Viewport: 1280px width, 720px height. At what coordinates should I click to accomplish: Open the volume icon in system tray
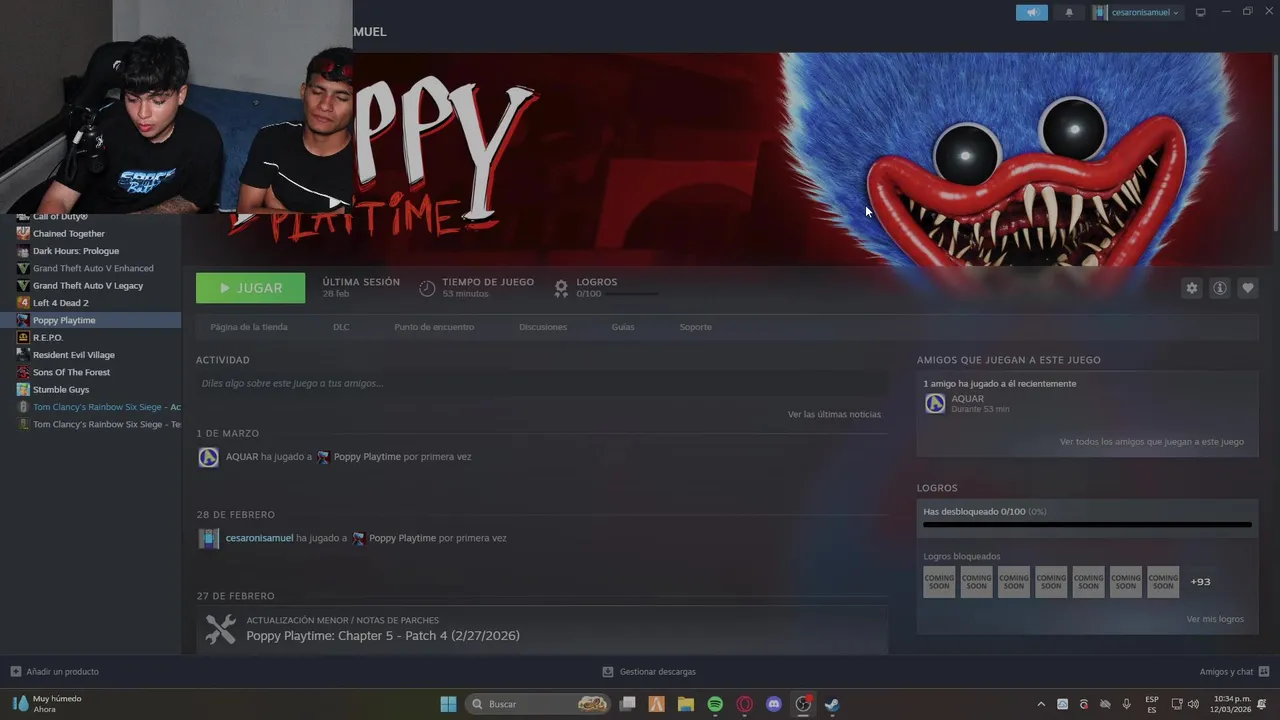1193,704
